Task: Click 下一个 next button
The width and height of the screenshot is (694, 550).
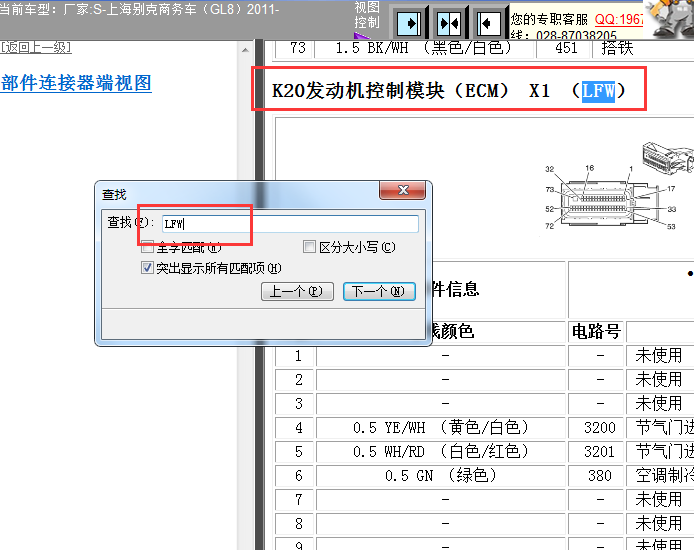Action: (379, 292)
